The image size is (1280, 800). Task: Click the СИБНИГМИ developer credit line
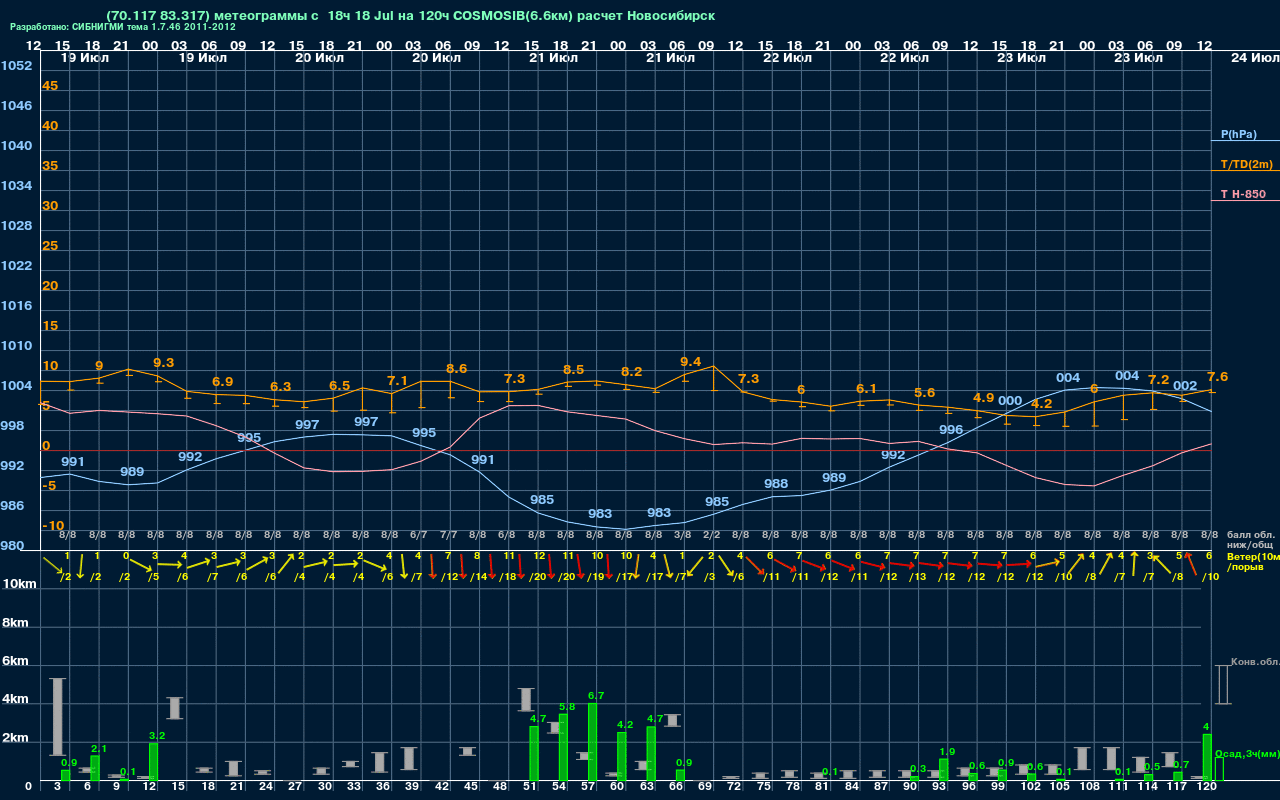click(123, 27)
